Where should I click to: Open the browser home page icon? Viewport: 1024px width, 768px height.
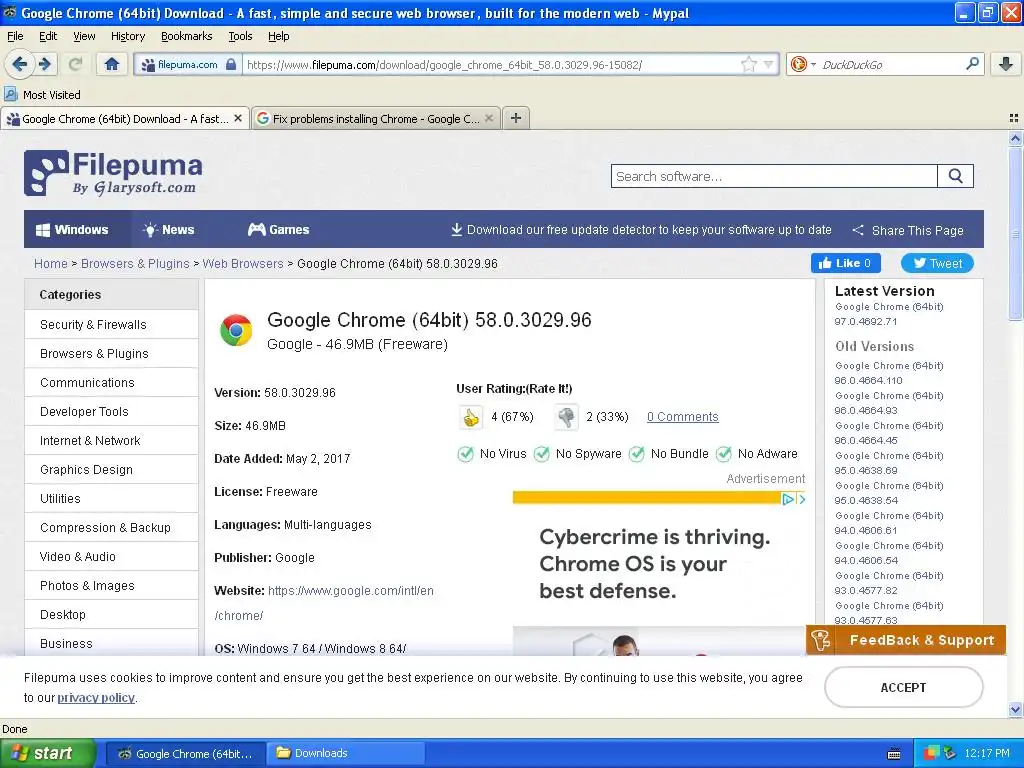tap(112, 64)
